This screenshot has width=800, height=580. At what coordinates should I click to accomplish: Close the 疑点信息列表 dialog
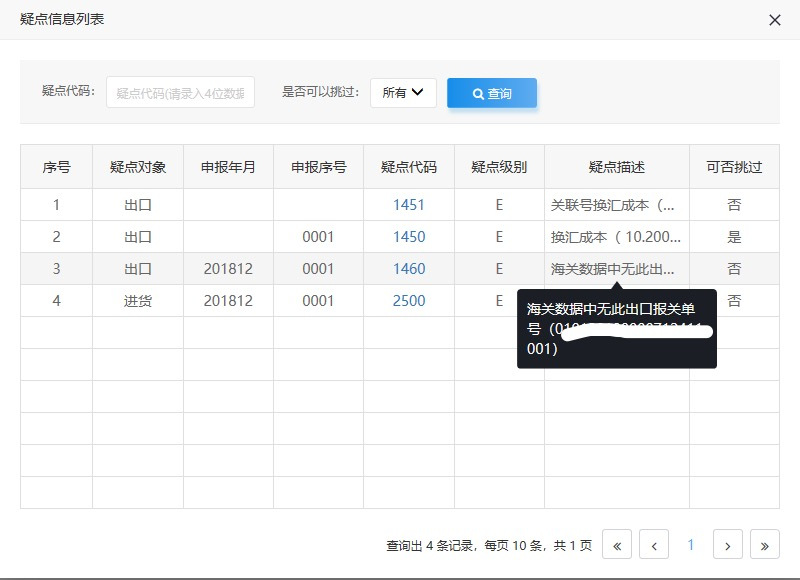(774, 20)
